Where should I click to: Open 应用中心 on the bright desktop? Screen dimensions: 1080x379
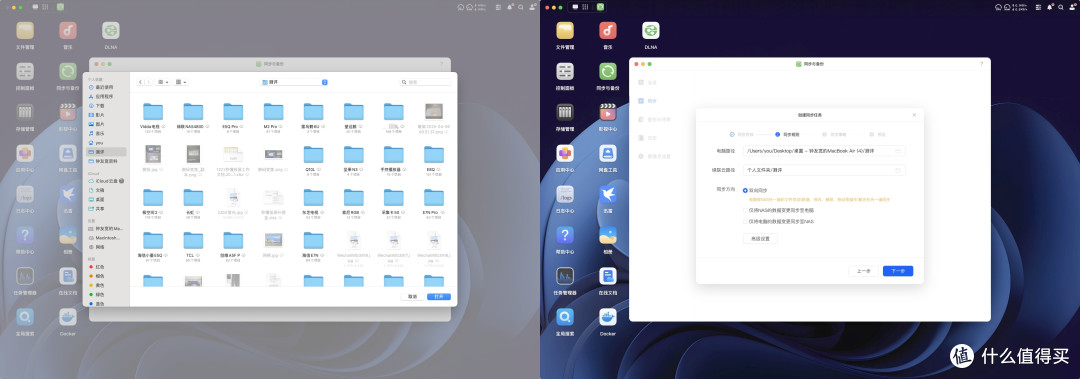pyautogui.click(x=565, y=153)
